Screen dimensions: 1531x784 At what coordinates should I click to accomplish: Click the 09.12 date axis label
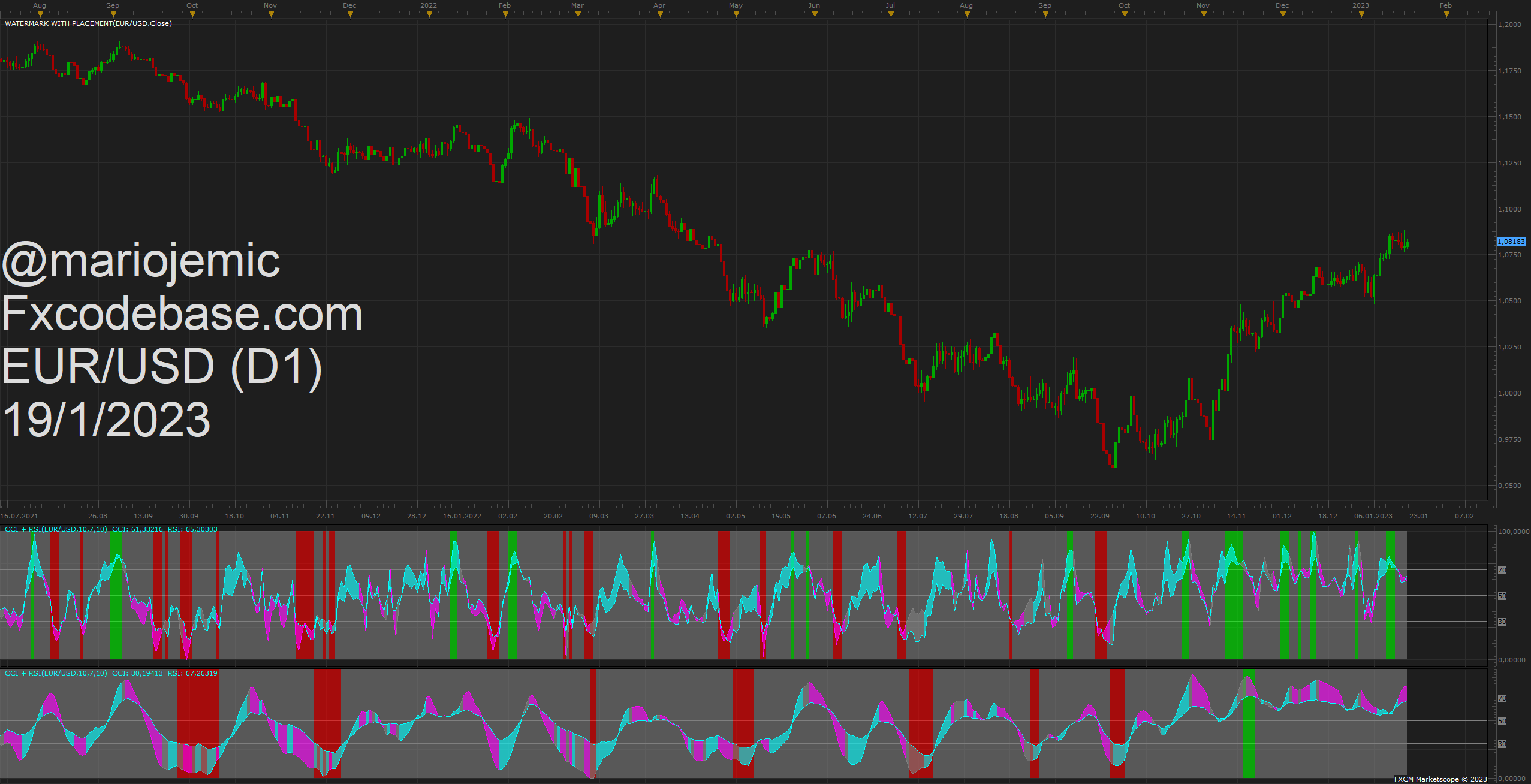click(371, 516)
